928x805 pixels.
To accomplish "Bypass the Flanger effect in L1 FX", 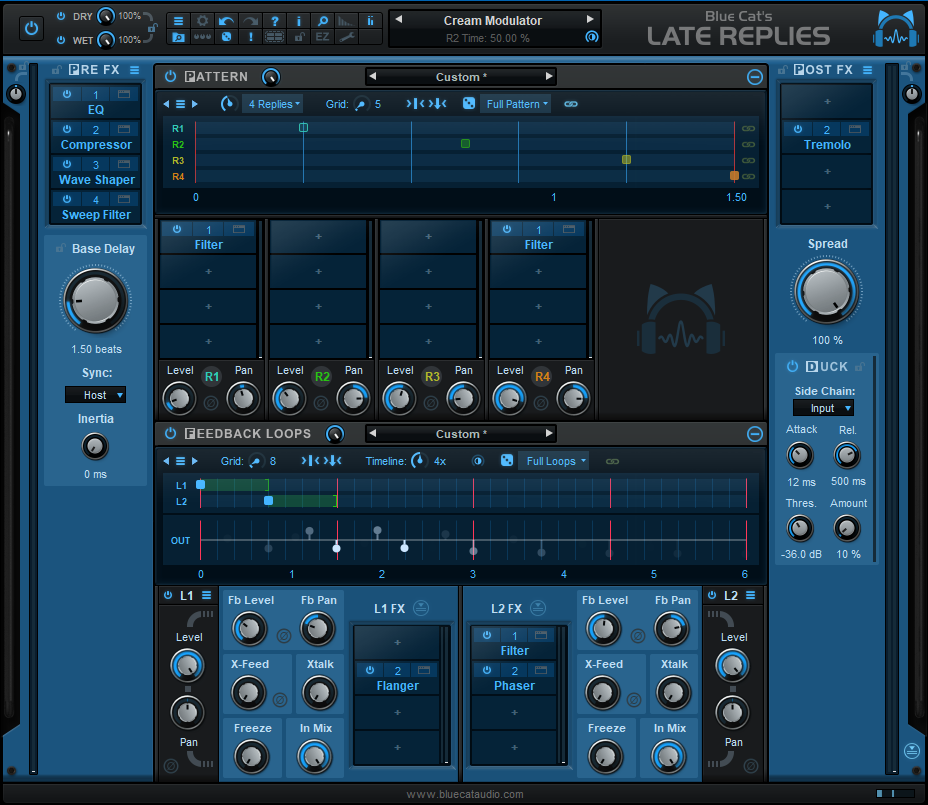I will tap(370, 670).
